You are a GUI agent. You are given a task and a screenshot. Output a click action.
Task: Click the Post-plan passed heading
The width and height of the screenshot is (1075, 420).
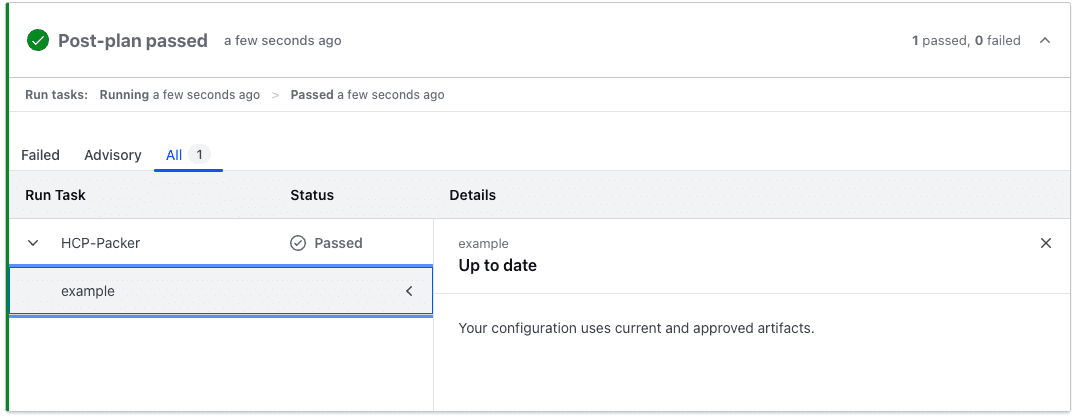pyautogui.click(x=133, y=41)
